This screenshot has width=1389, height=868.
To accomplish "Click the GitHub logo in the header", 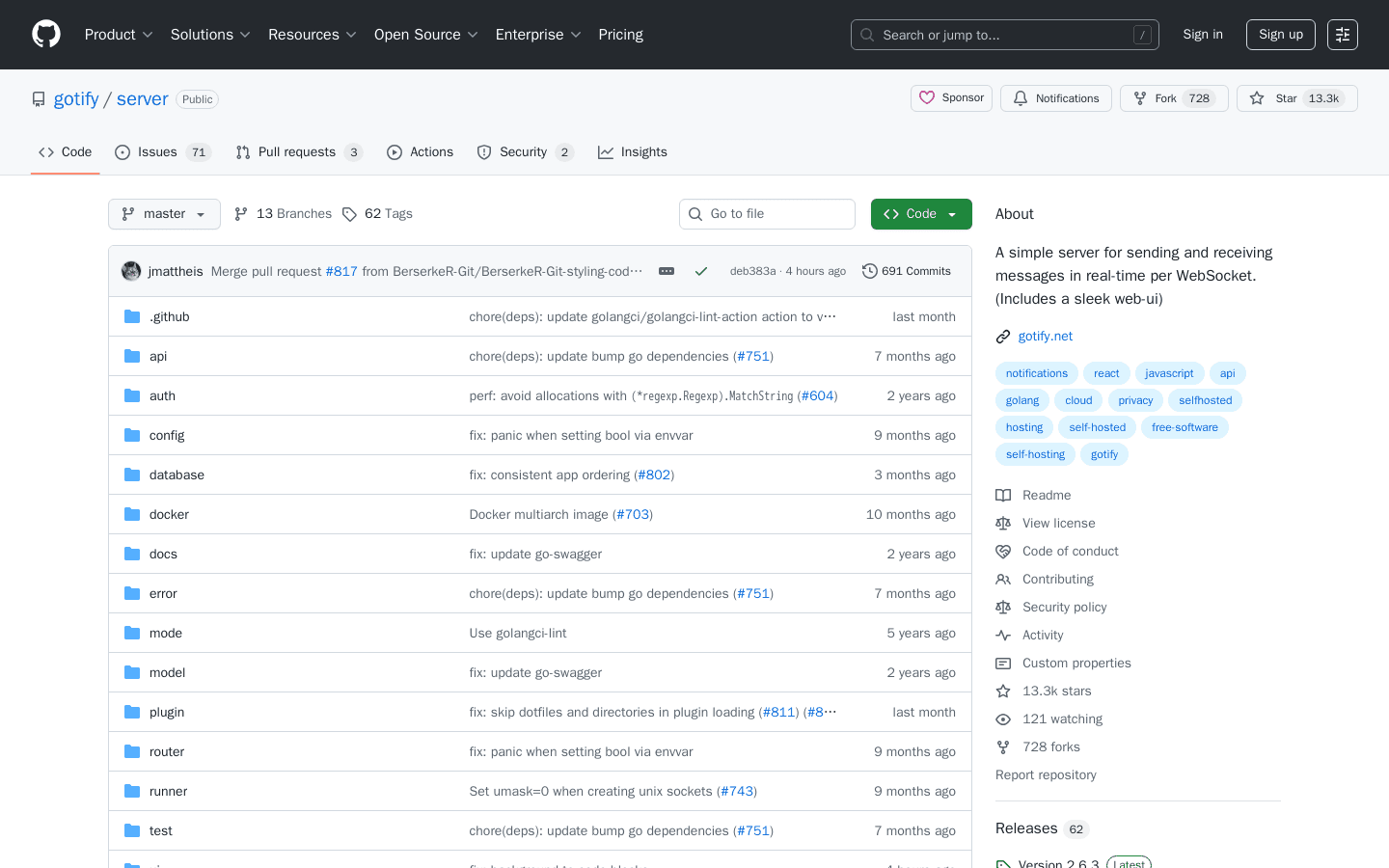I will click(x=45, y=34).
